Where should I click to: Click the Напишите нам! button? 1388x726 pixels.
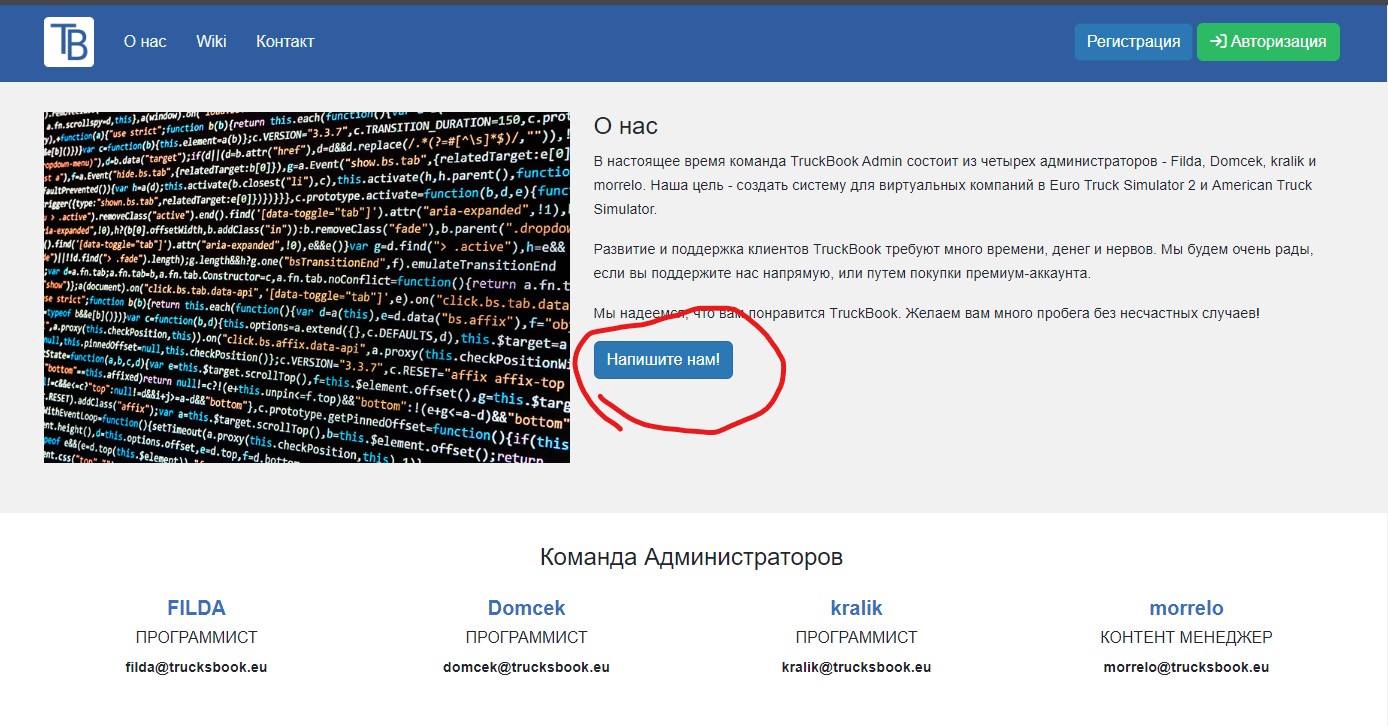coord(663,360)
